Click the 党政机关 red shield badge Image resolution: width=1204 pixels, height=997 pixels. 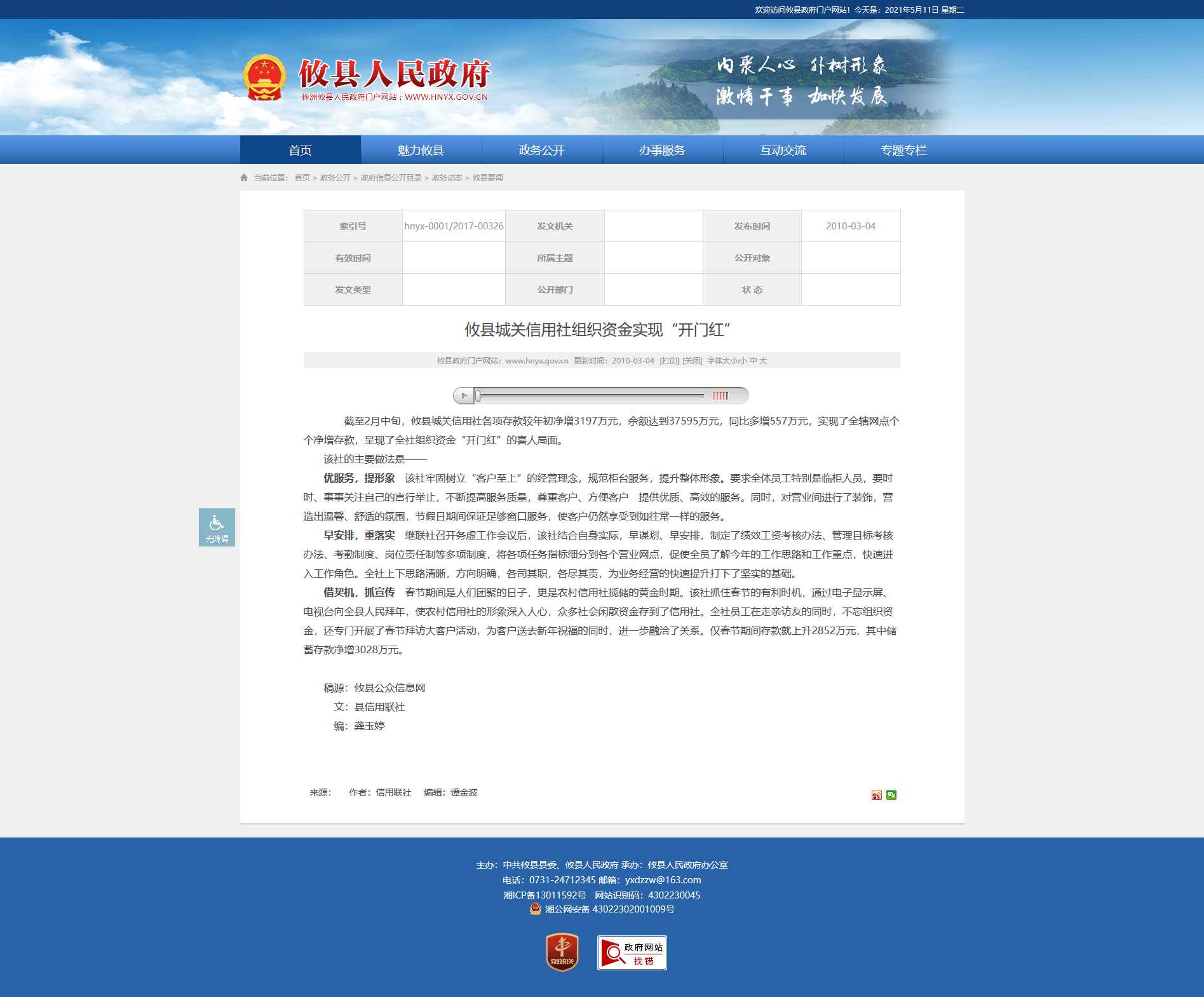562,952
